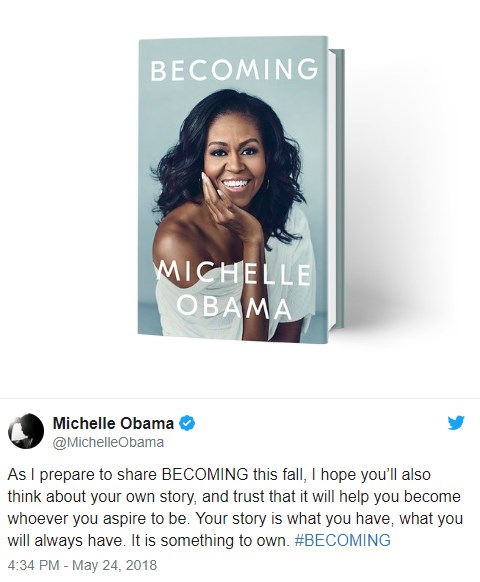The width and height of the screenshot is (480, 582).
Task: Click the @MichelleObama handle
Action: [108, 442]
